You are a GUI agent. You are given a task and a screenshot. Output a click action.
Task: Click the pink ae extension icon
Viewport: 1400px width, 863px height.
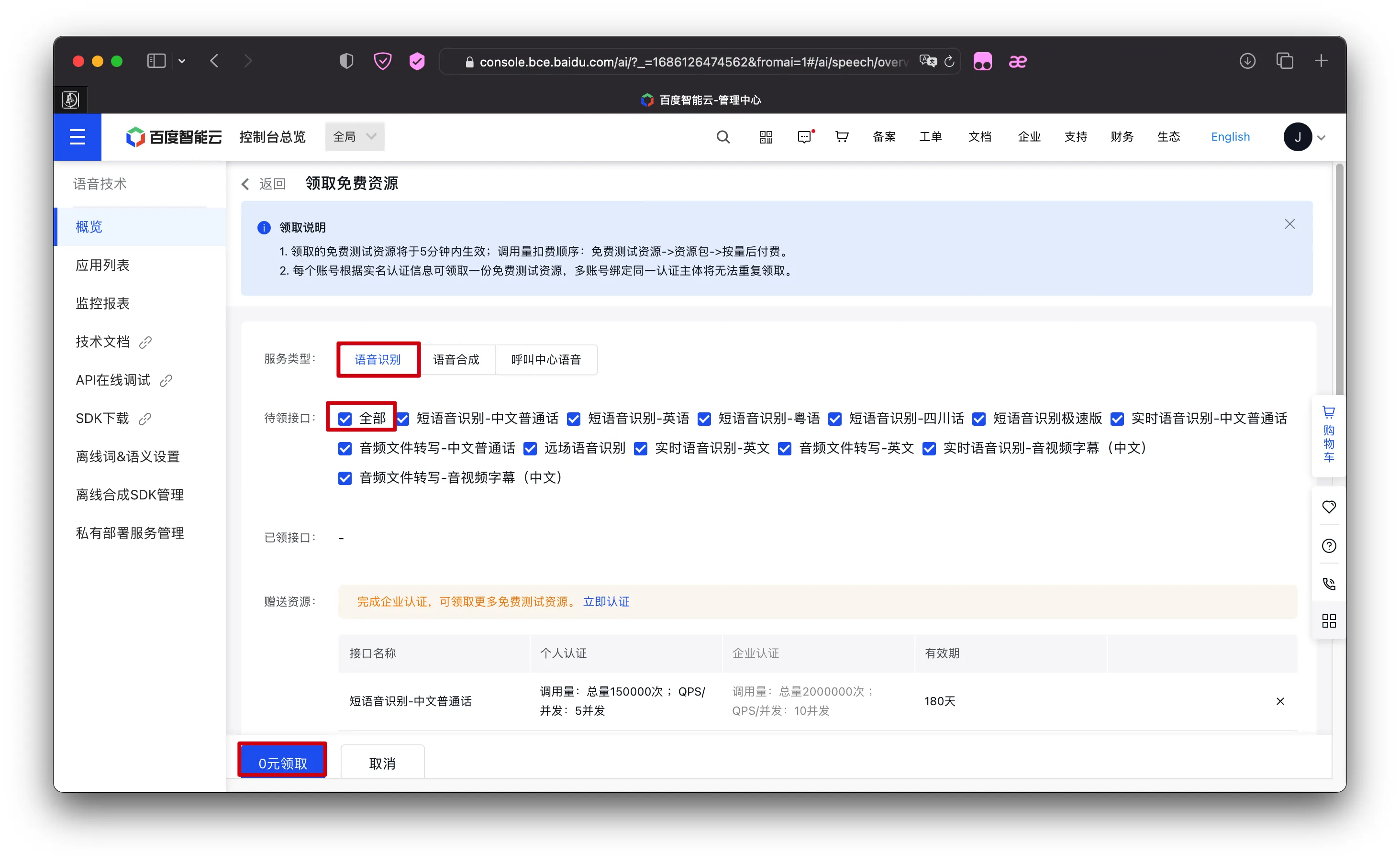pos(1018,61)
